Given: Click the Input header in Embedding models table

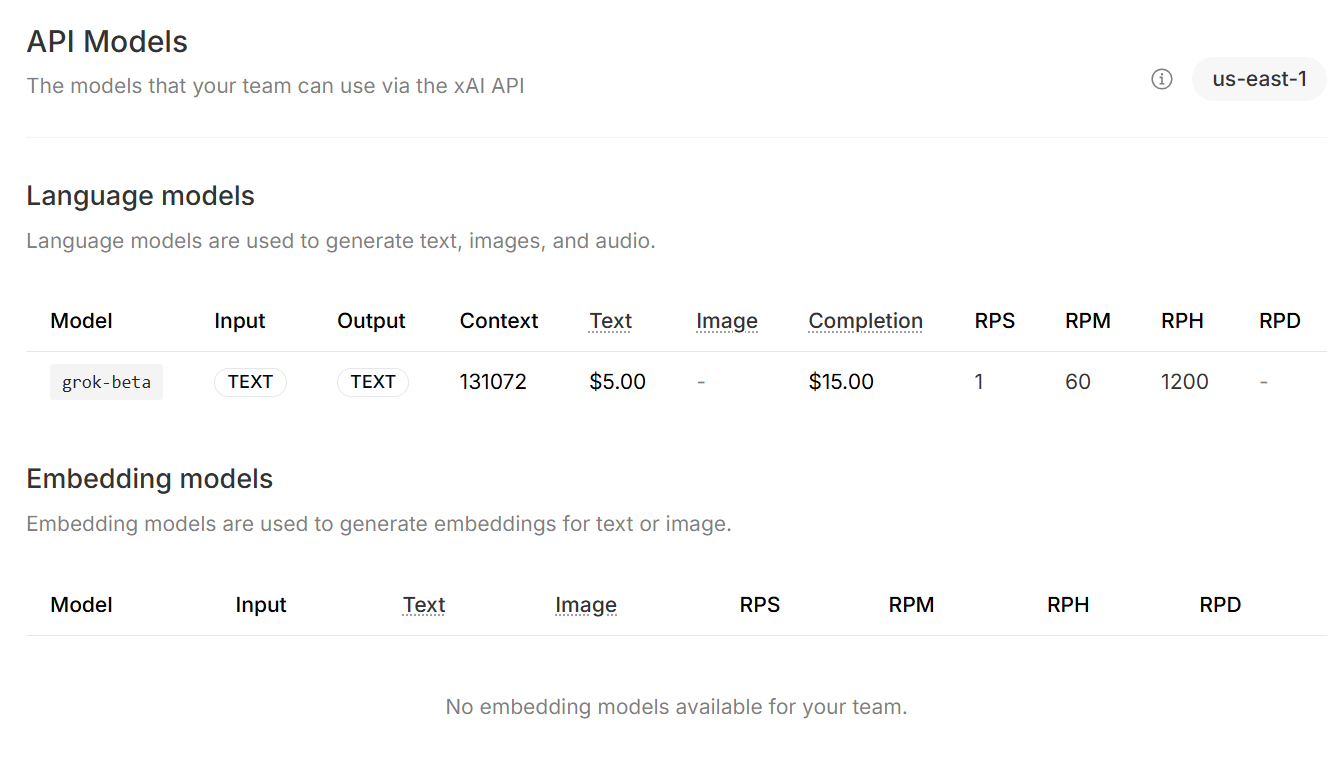Looking at the screenshot, I should pos(261,605).
